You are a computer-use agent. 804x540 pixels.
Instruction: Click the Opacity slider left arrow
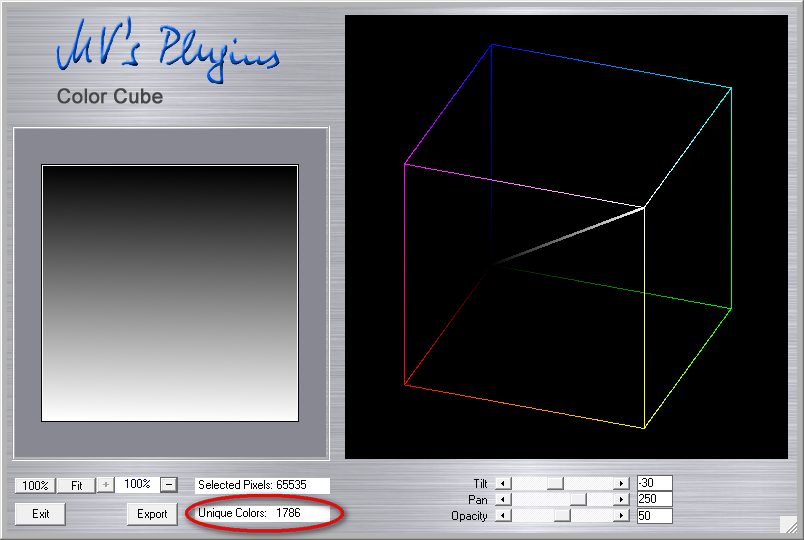tap(503, 515)
